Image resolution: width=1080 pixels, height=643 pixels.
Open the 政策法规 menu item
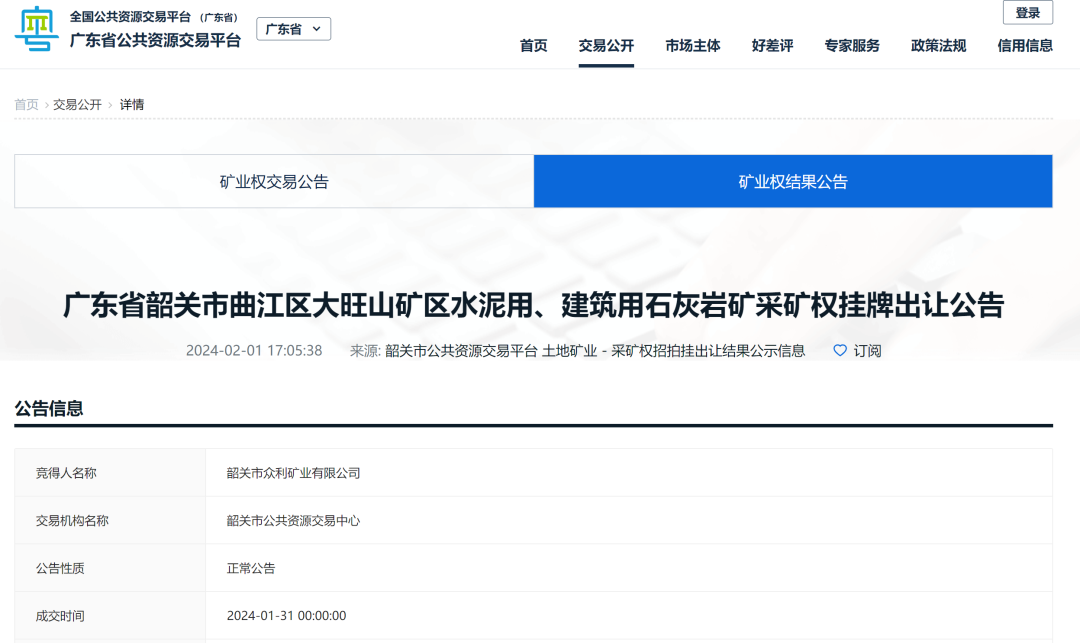[x=938, y=46]
